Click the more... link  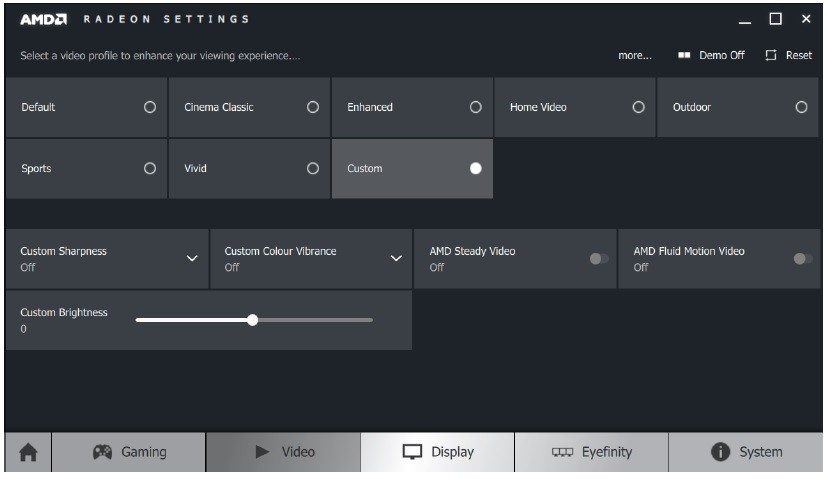point(634,55)
